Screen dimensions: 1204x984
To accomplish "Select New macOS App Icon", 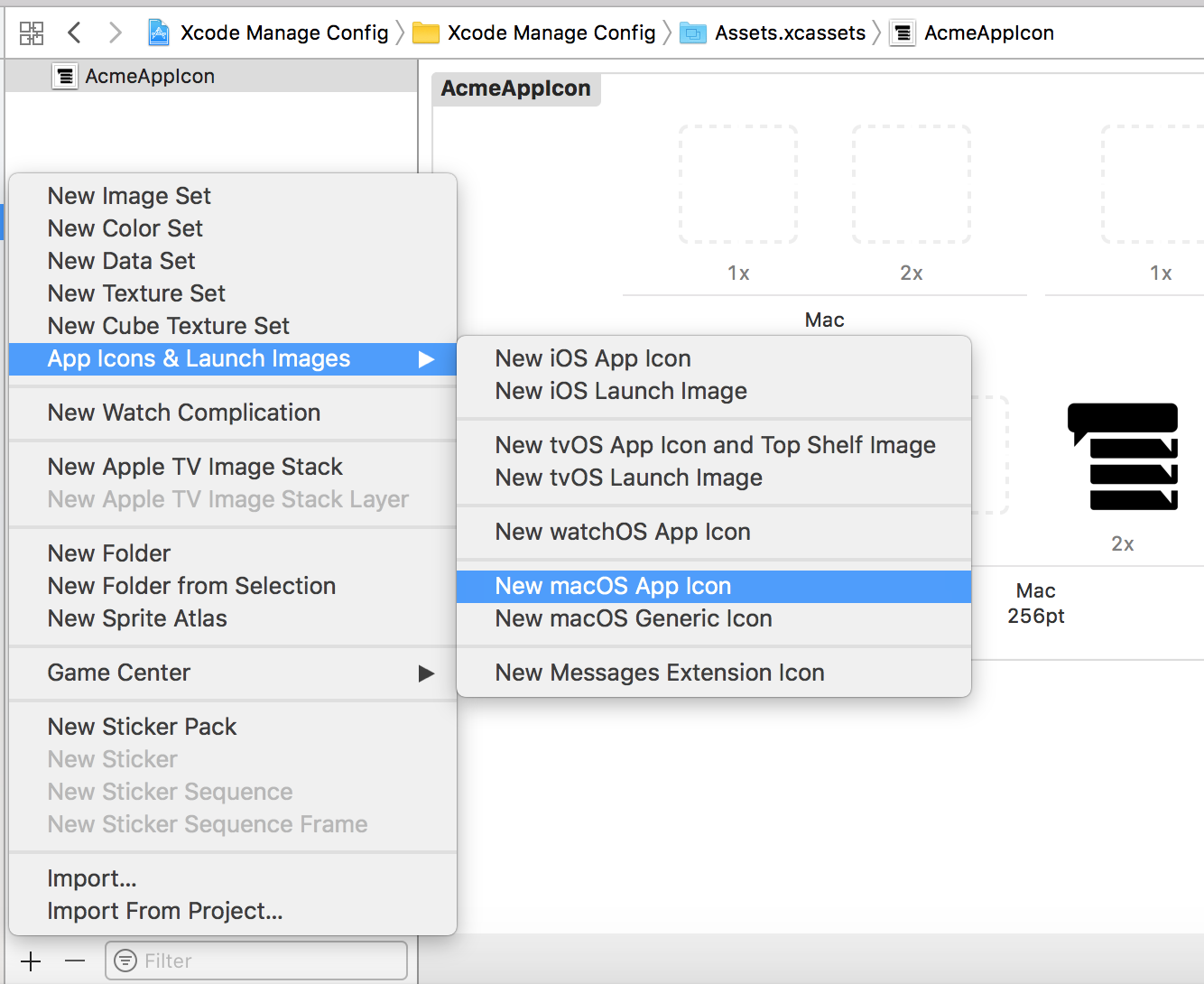I will [613, 586].
